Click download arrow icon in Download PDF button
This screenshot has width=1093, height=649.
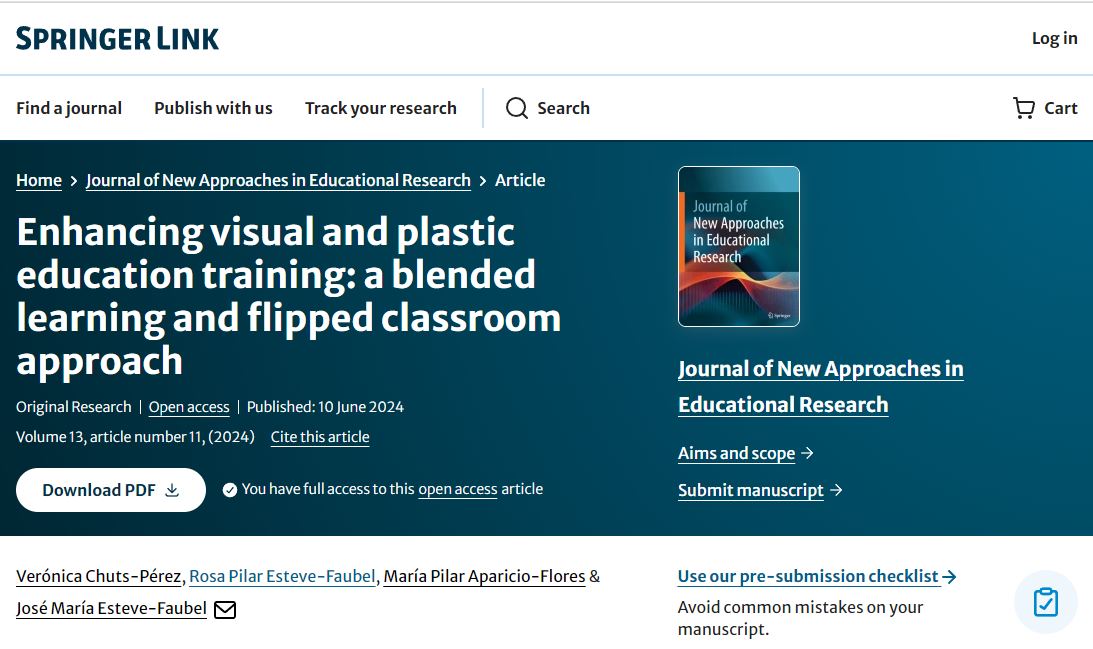(x=172, y=490)
